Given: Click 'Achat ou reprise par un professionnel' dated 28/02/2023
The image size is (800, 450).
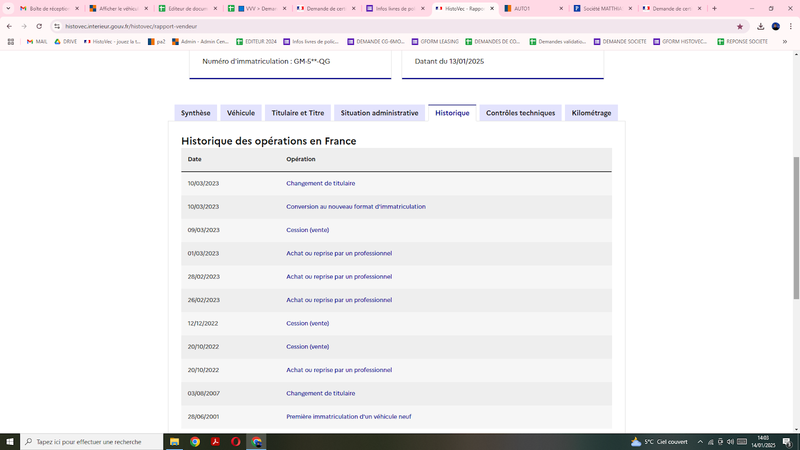Looking at the screenshot, I should [x=339, y=277].
